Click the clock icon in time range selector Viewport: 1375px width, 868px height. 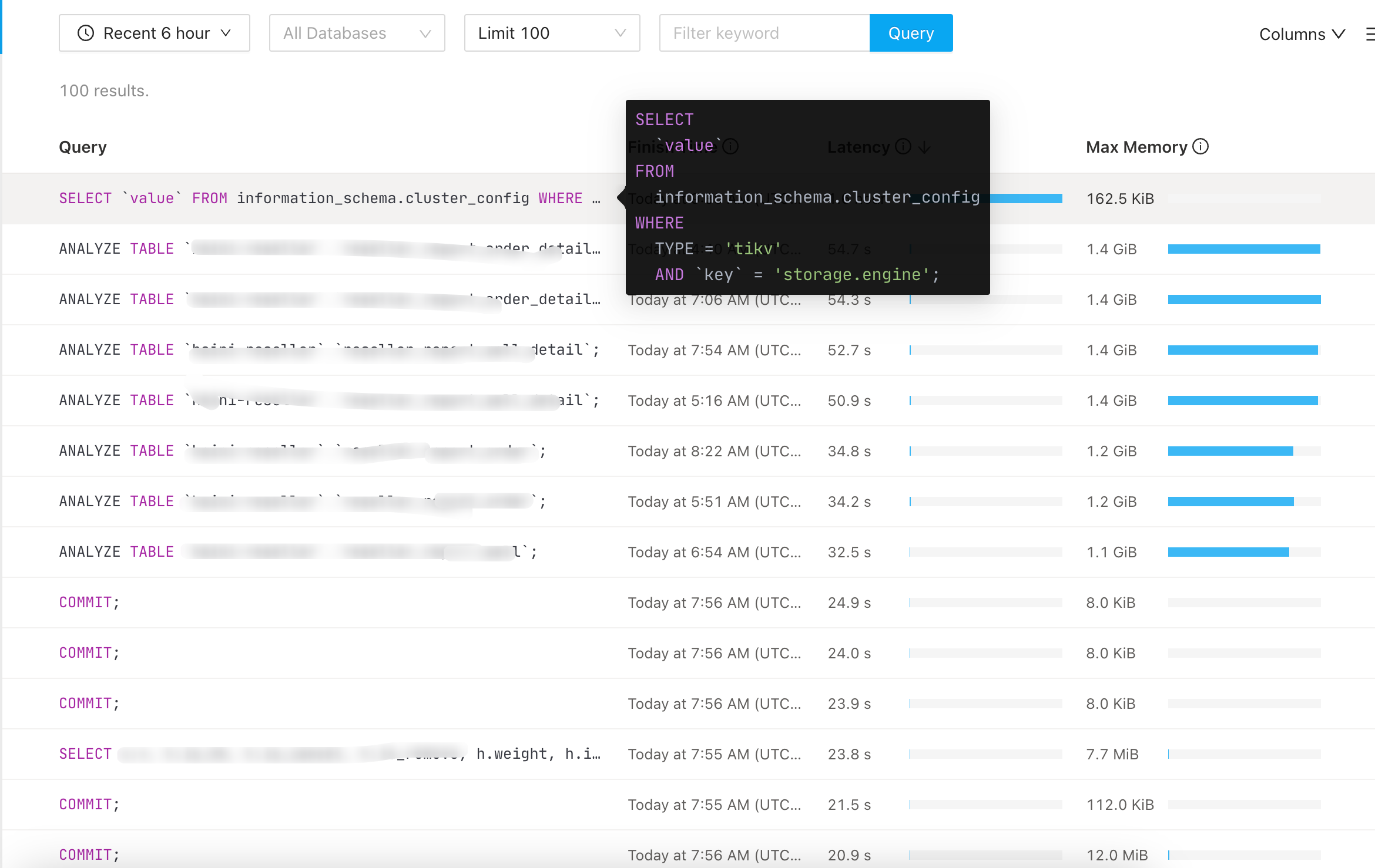pyautogui.click(x=86, y=33)
